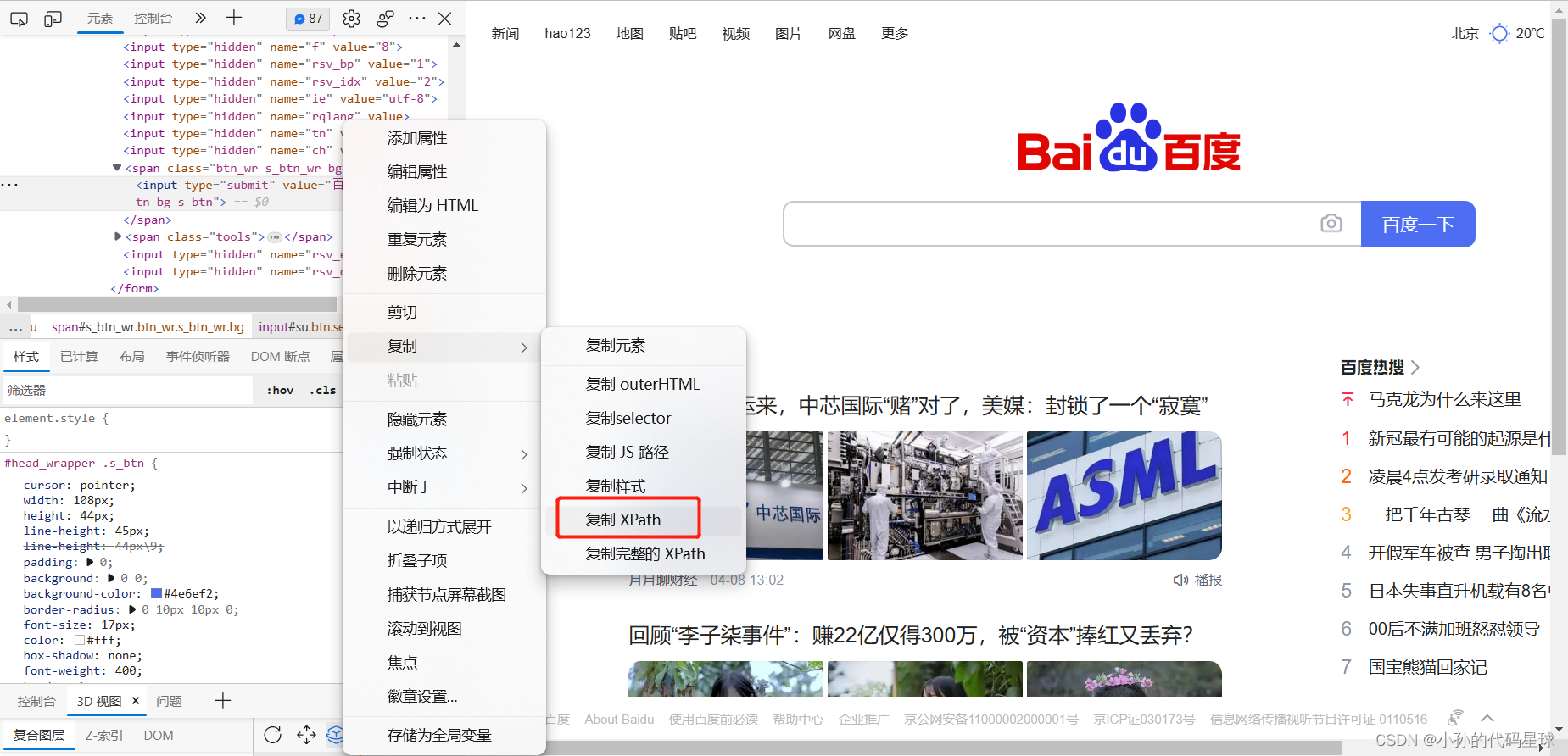Expand the background shorthand triangle

tap(111, 578)
